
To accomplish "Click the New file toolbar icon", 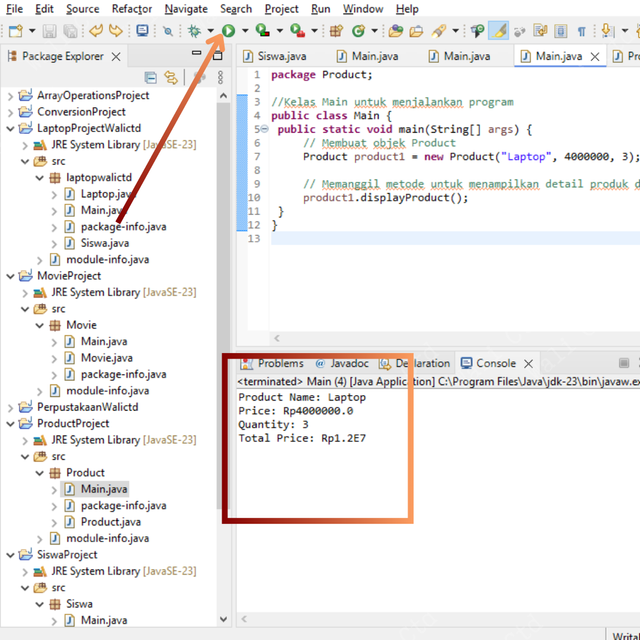I will point(14,31).
